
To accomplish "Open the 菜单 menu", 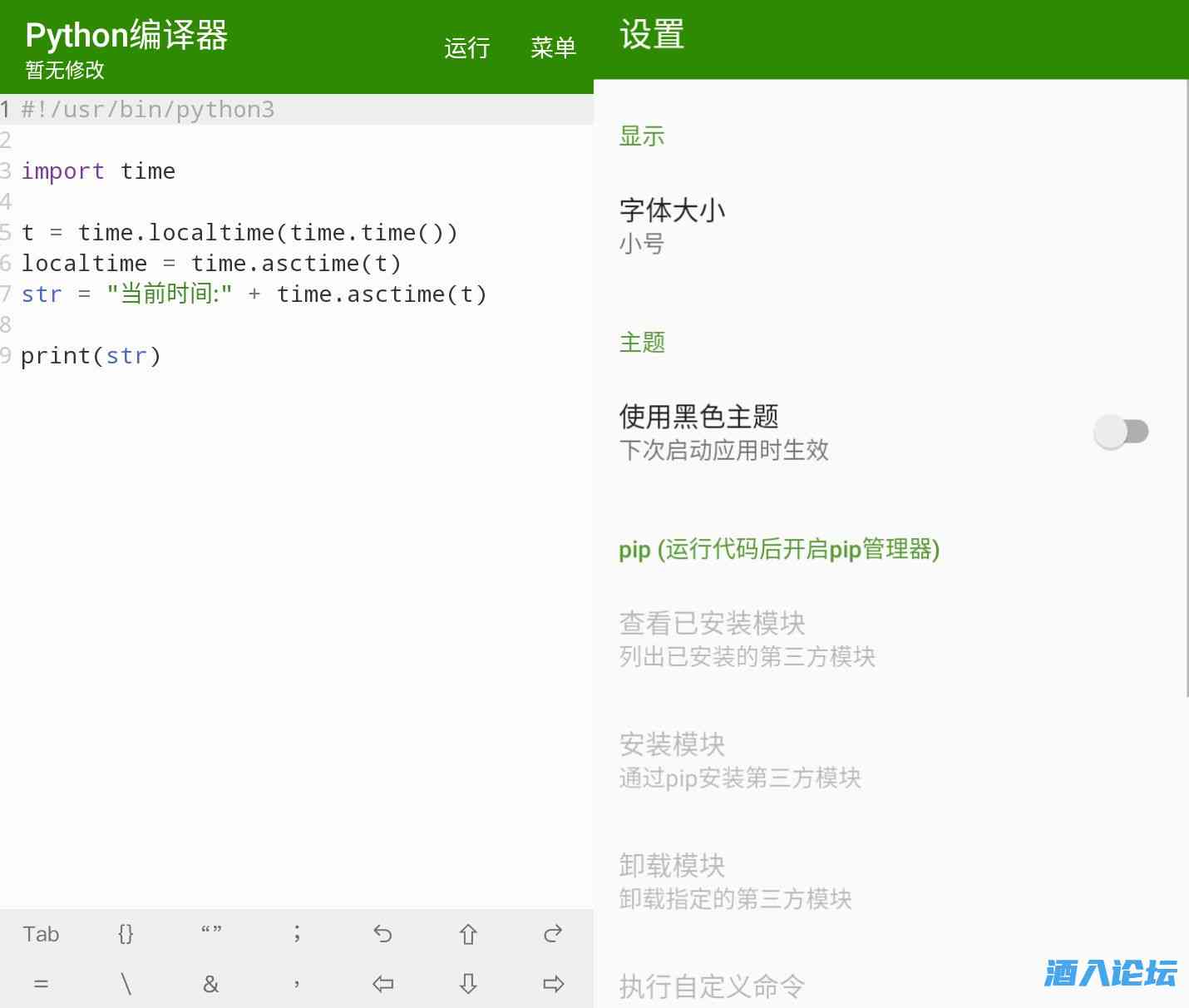I will point(553,47).
